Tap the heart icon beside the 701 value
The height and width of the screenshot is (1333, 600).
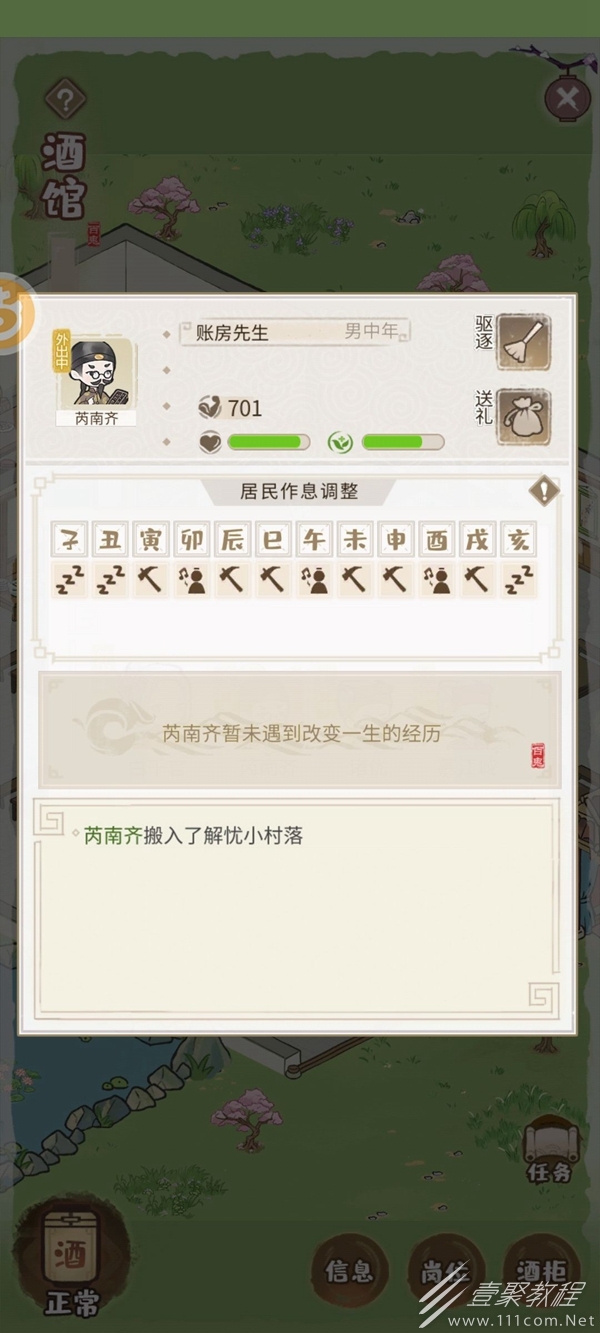211,407
